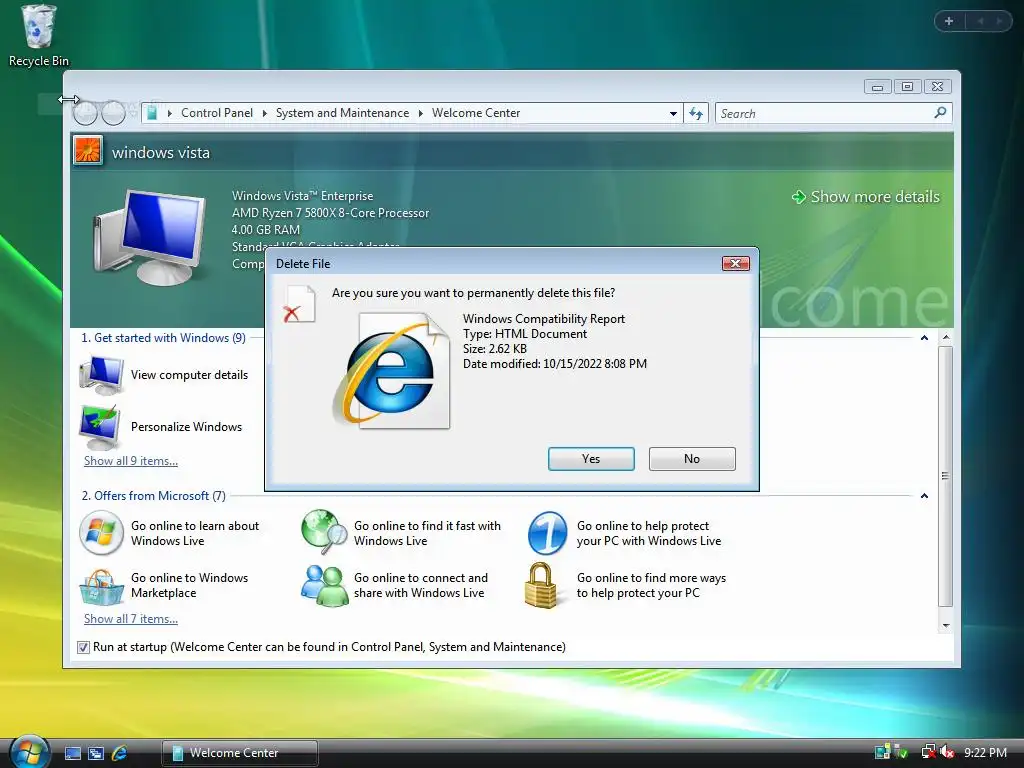Click the network tray icon
The height and width of the screenshot is (768, 1024).
click(928, 752)
